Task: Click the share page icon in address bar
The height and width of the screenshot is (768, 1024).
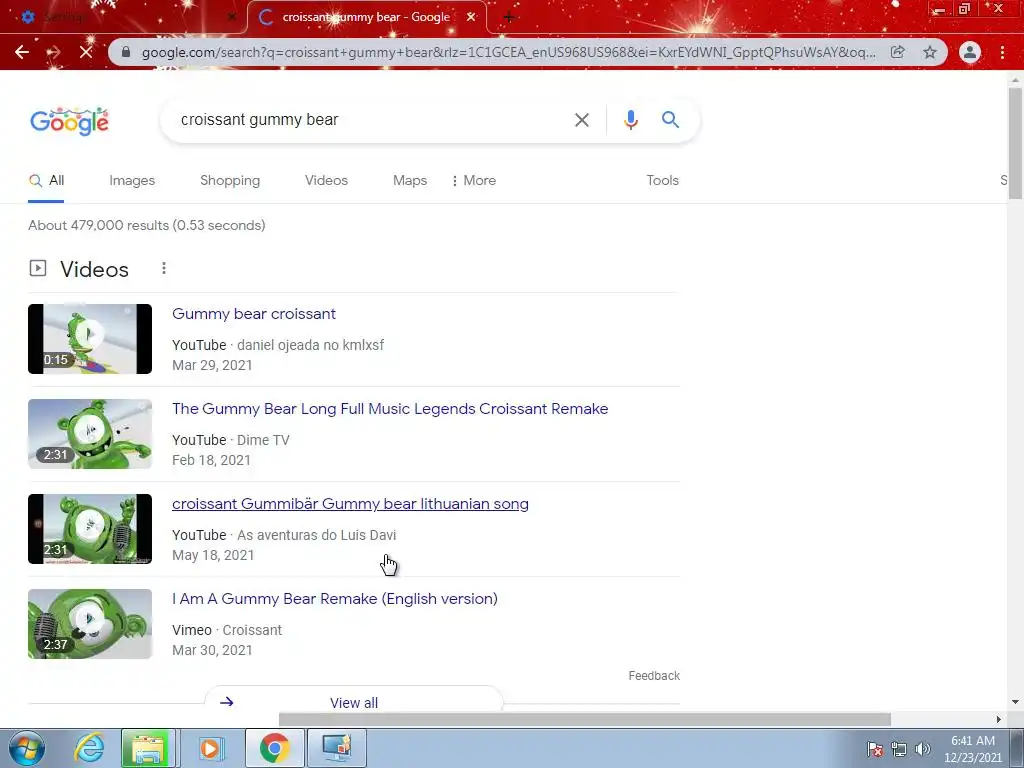Action: coord(898,52)
